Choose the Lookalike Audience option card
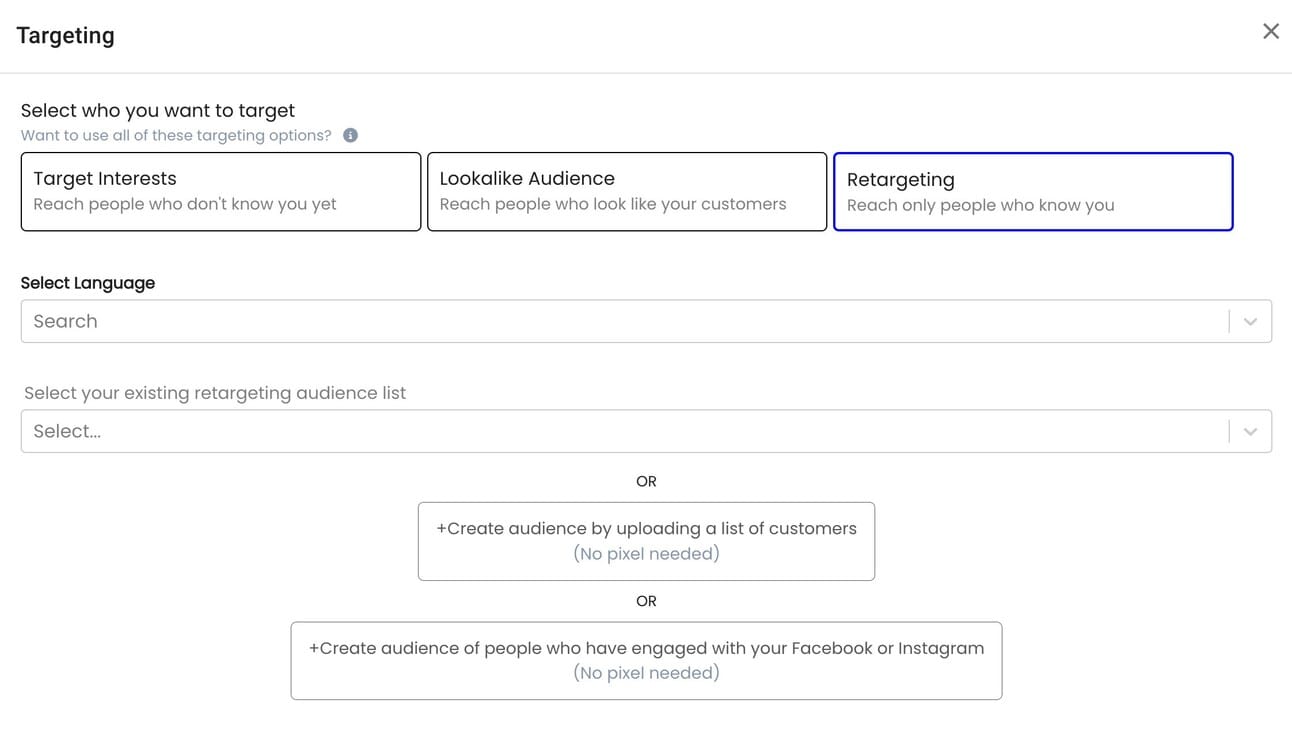This screenshot has height=738, width=1292. click(x=626, y=191)
